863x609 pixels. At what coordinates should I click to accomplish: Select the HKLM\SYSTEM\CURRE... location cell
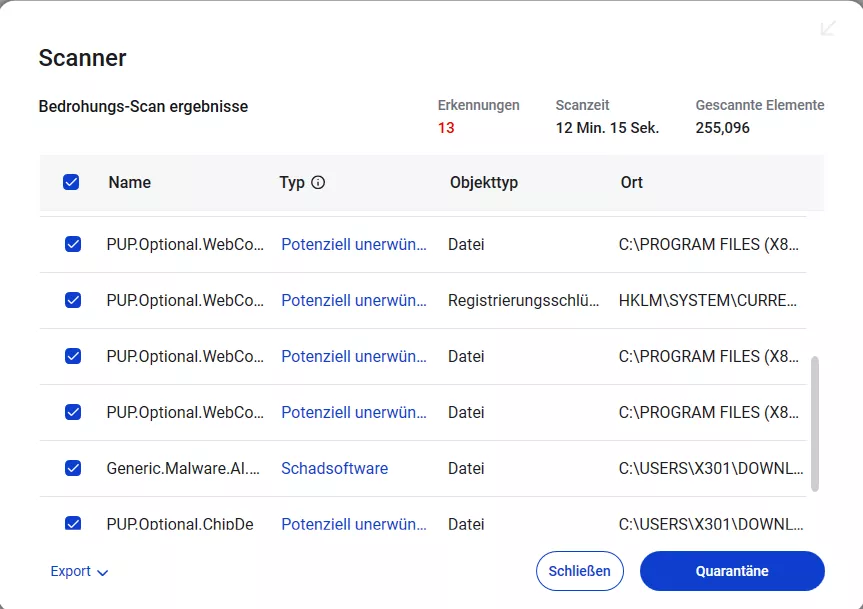pos(709,300)
